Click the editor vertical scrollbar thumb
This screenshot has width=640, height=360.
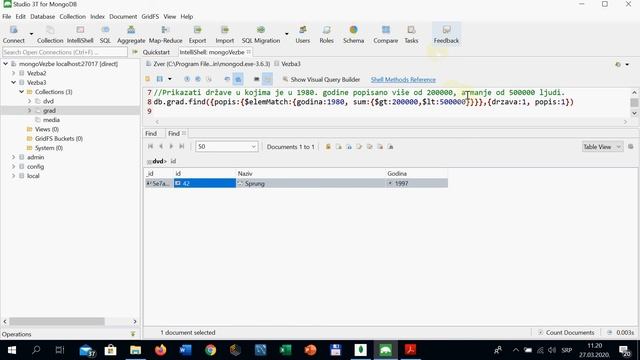click(634, 102)
